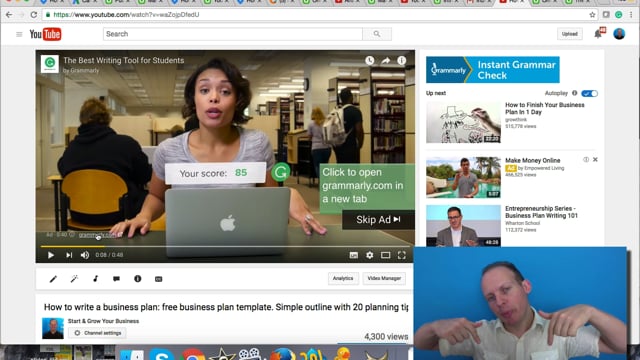
Task: Click the share arrow on the video
Action: coord(386,60)
